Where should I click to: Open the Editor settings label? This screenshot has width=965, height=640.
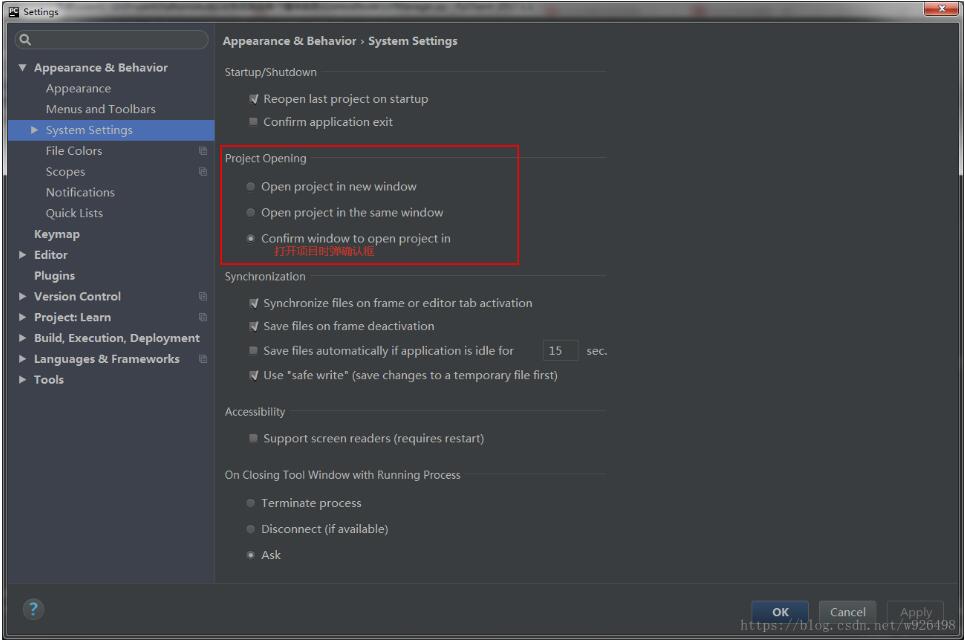click(50, 255)
